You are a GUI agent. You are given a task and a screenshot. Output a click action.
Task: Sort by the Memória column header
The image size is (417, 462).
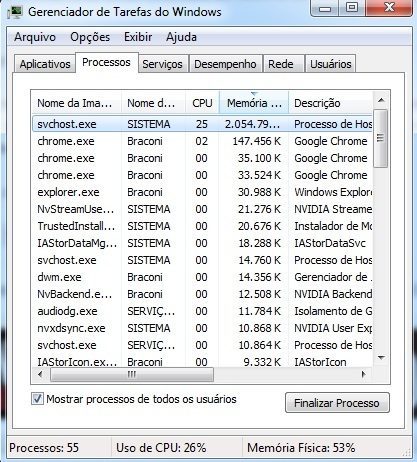tap(254, 103)
